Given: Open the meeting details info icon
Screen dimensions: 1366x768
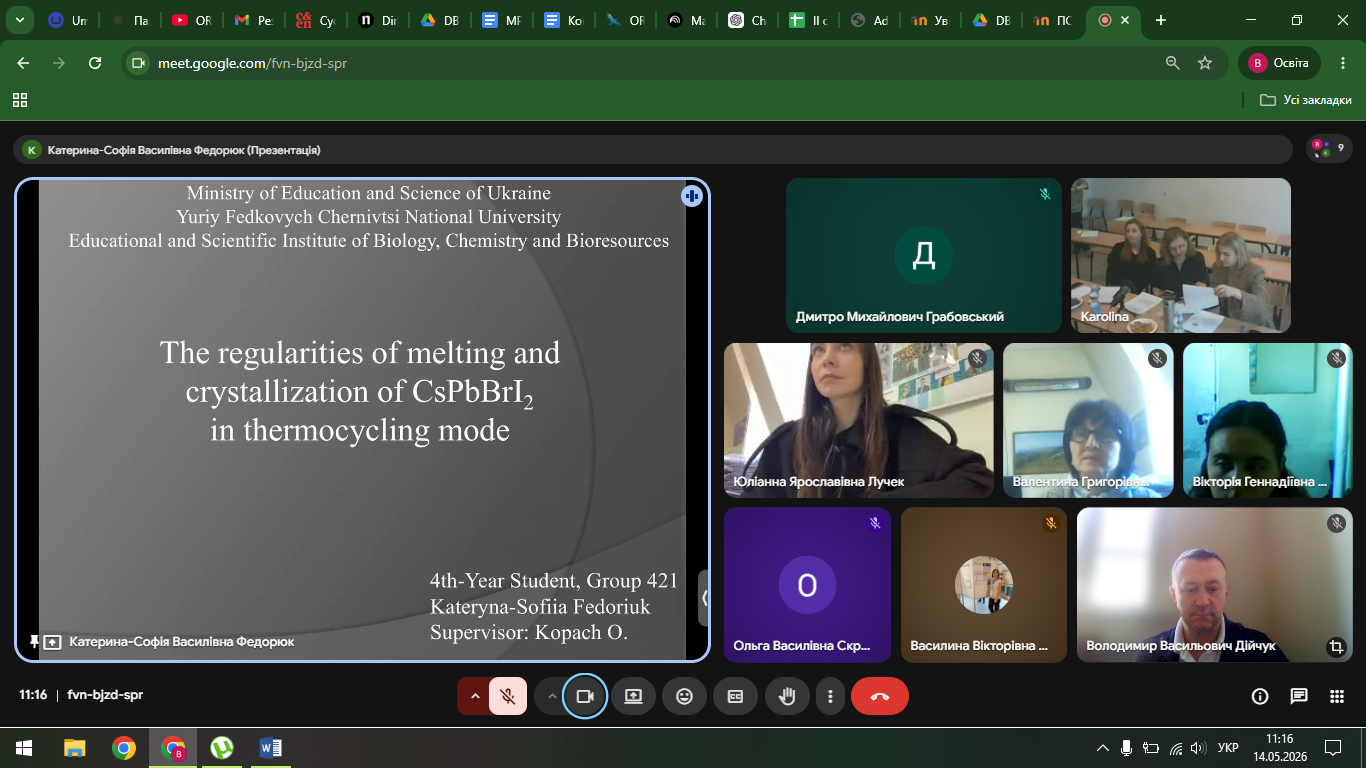Looking at the screenshot, I should click(x=1260, y=696).
